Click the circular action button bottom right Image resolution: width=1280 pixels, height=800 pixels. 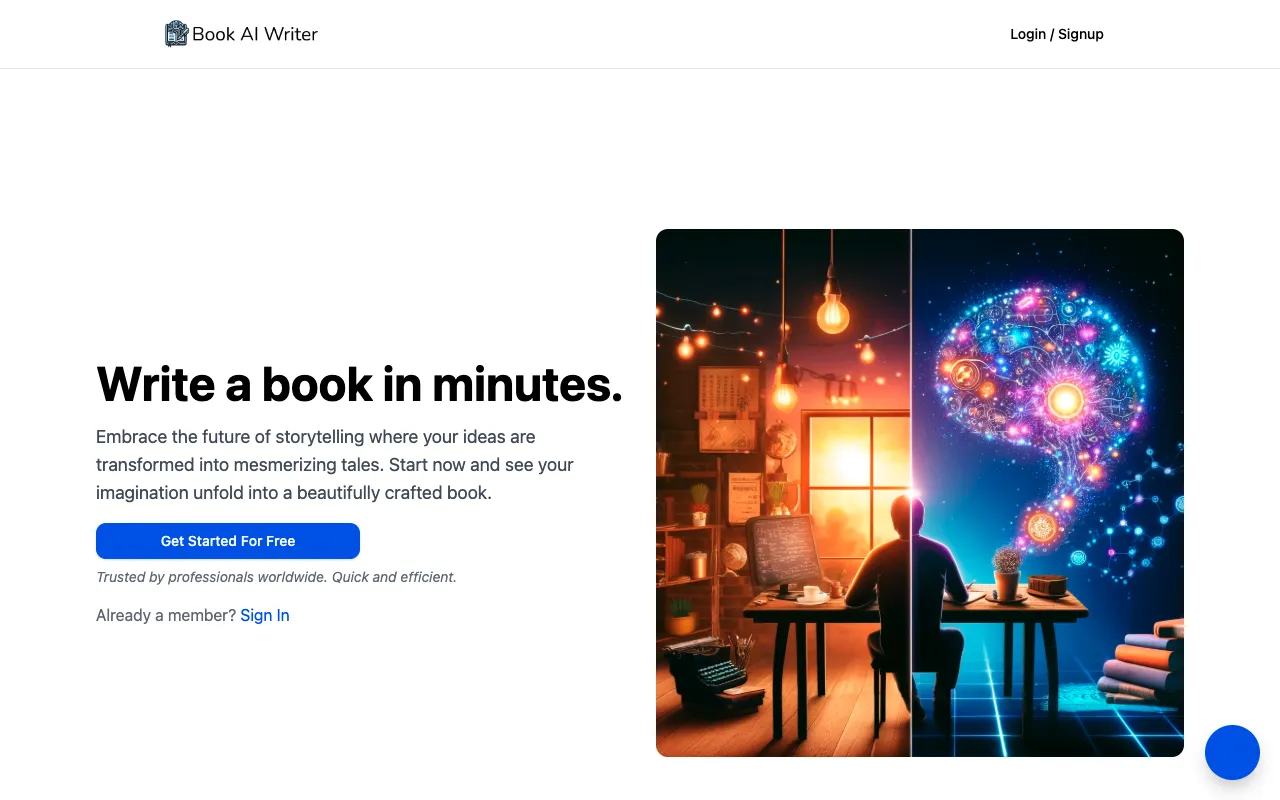1232,752
